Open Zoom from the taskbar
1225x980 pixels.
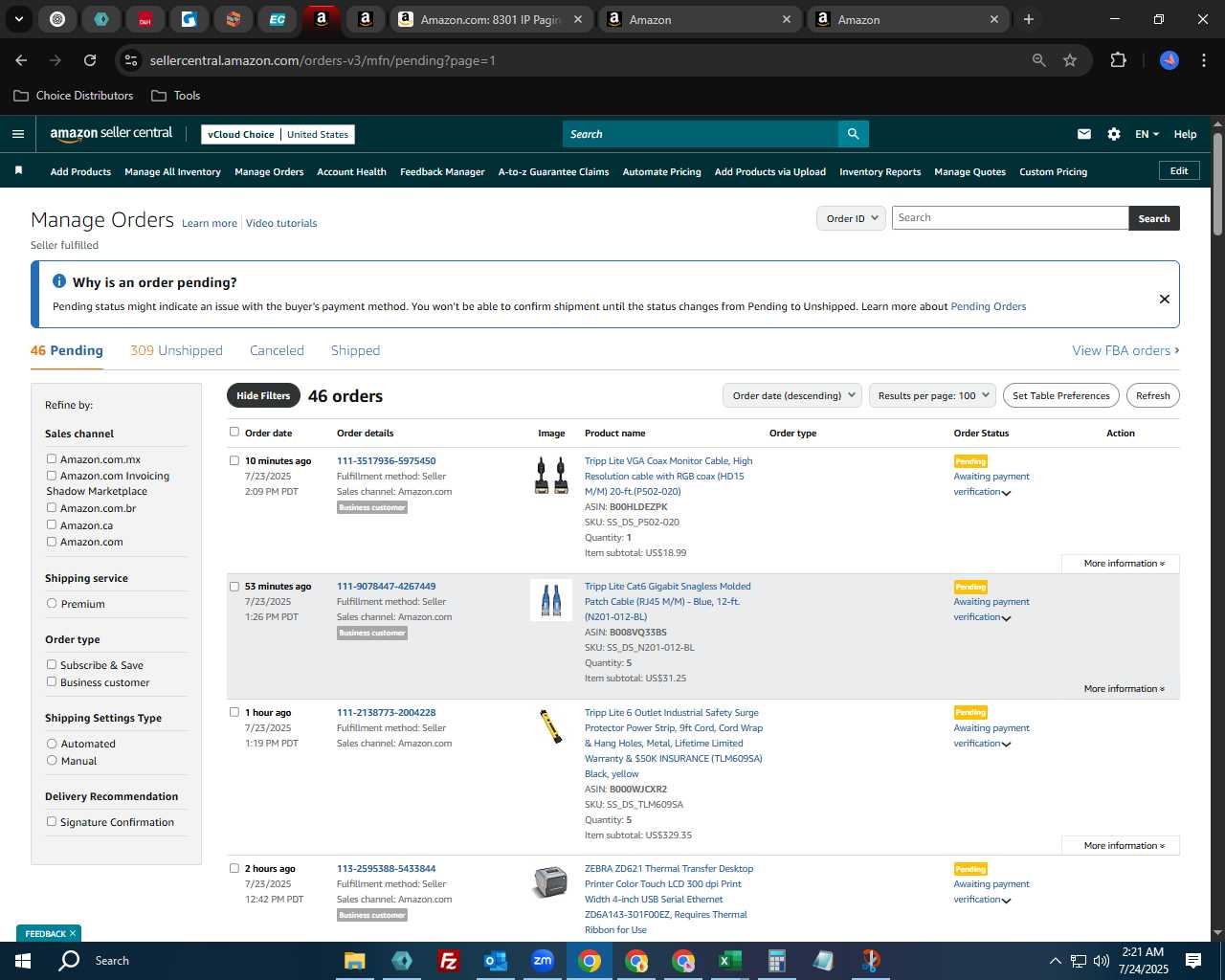tap(543, 961)
